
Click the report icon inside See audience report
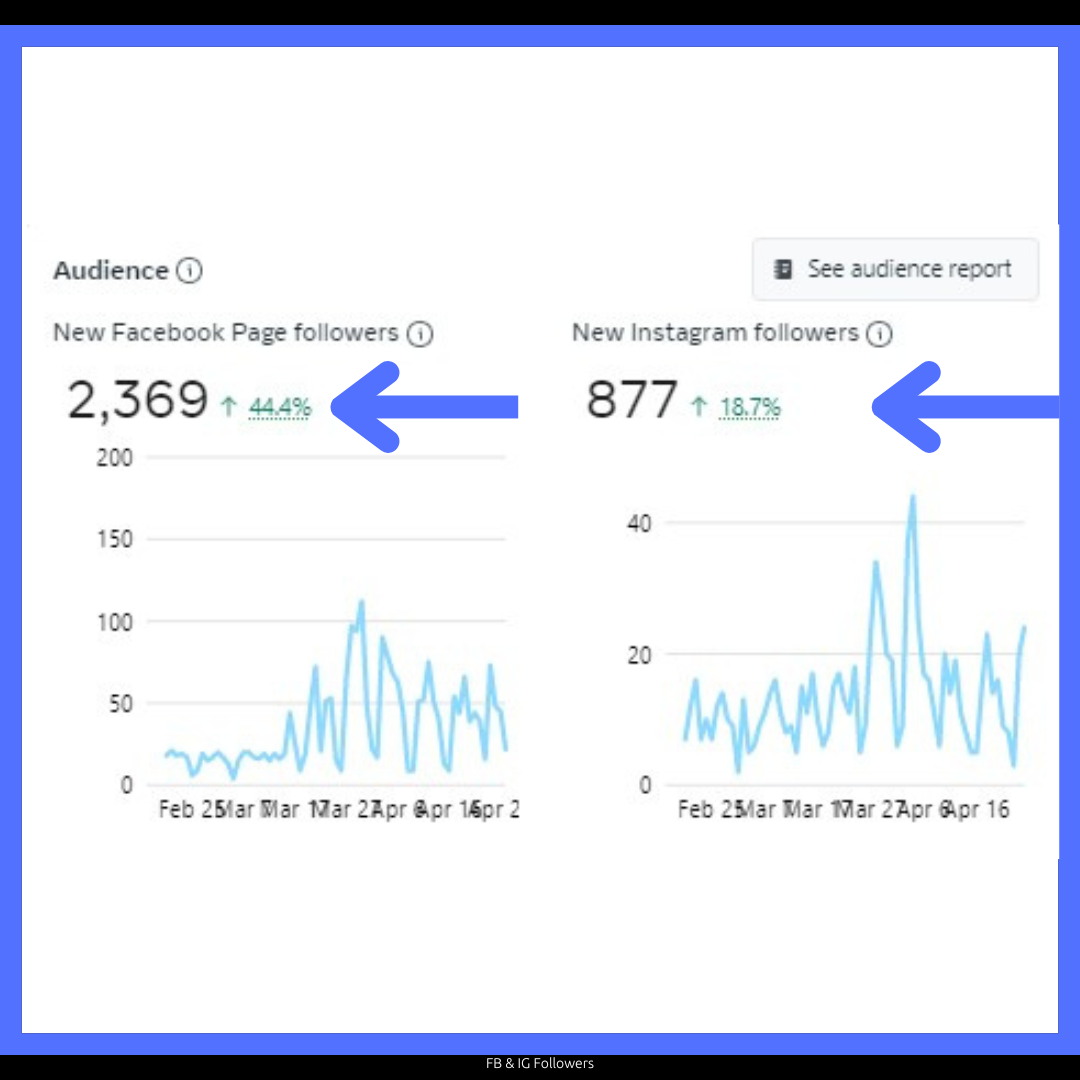(783, 269)
